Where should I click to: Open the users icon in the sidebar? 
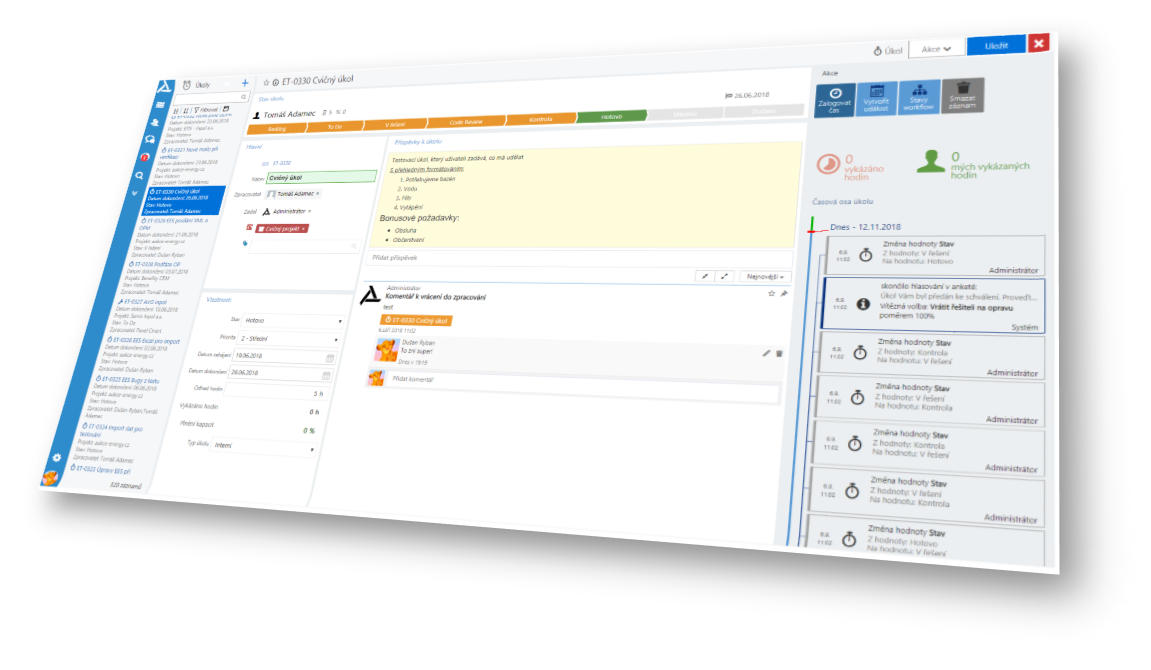155,123
